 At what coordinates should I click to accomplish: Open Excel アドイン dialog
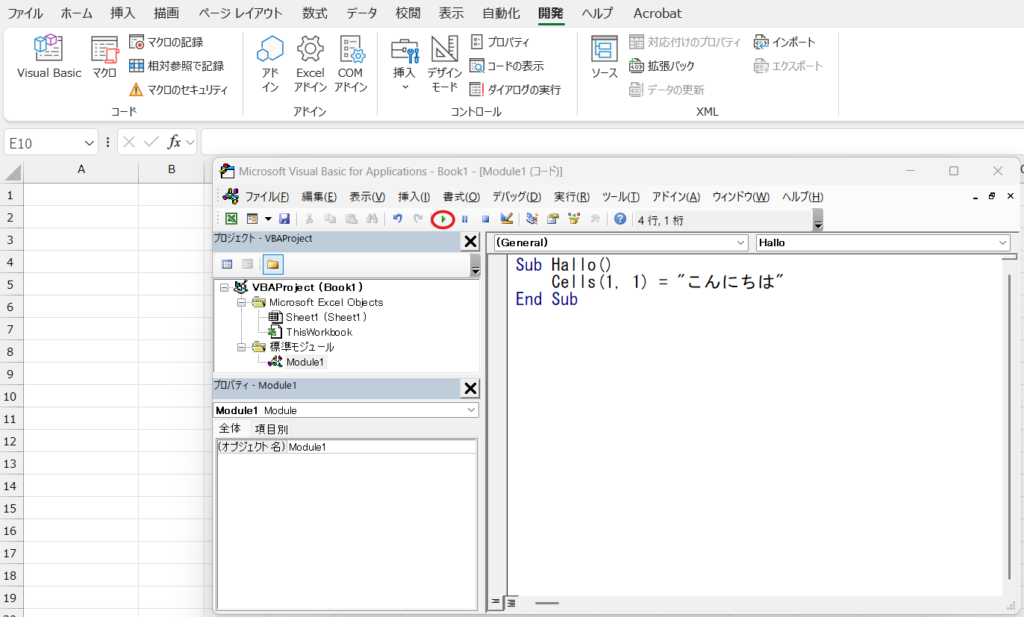310,64
